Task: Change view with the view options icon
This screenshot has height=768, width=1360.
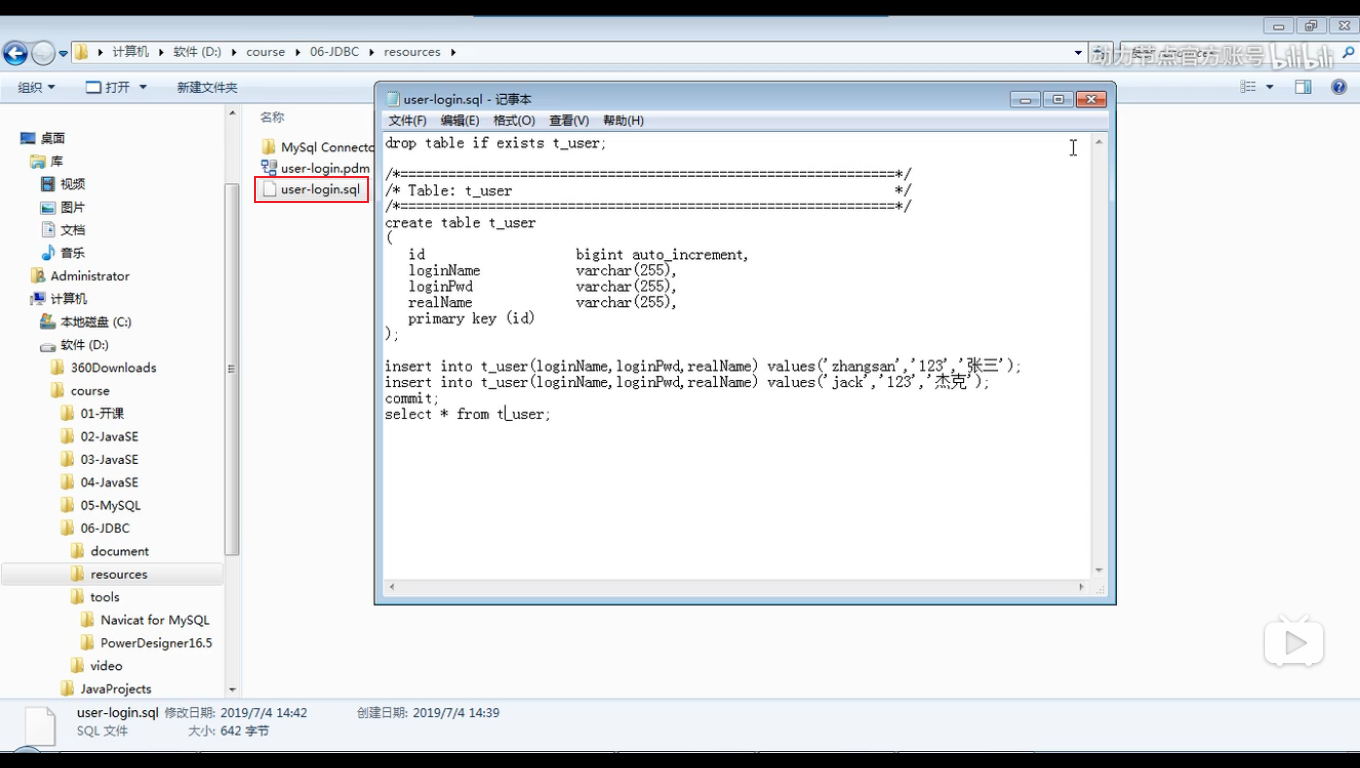Action: pos(1248,87)
